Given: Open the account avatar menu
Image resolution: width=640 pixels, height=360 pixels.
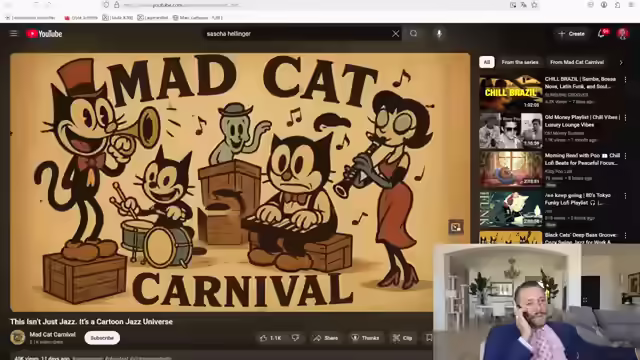Looking at the screenshot, I should pyautogui.click(x=623, y=34).
